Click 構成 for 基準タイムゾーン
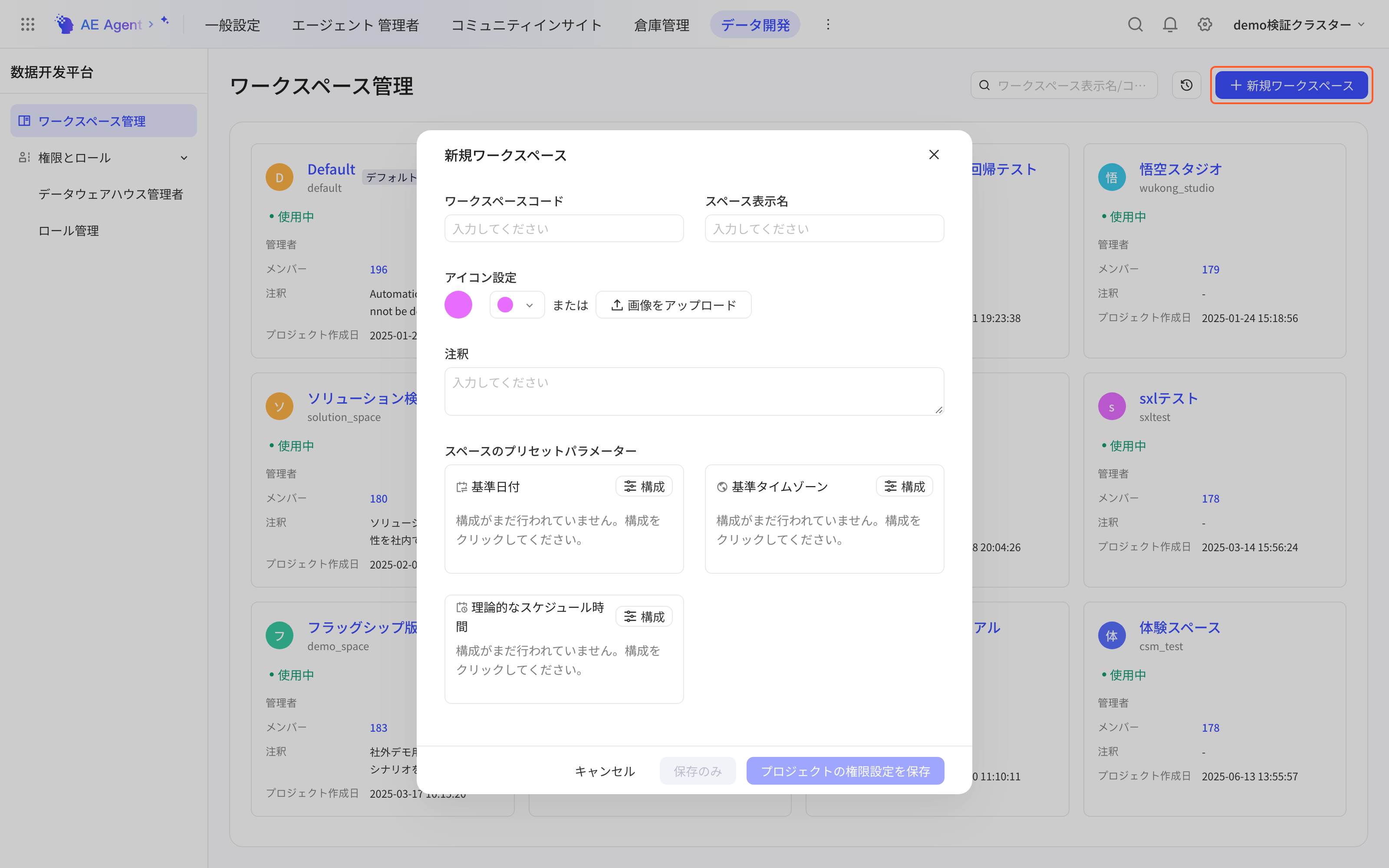Viewport: 1389px width, 868px height. pos(905,486)
